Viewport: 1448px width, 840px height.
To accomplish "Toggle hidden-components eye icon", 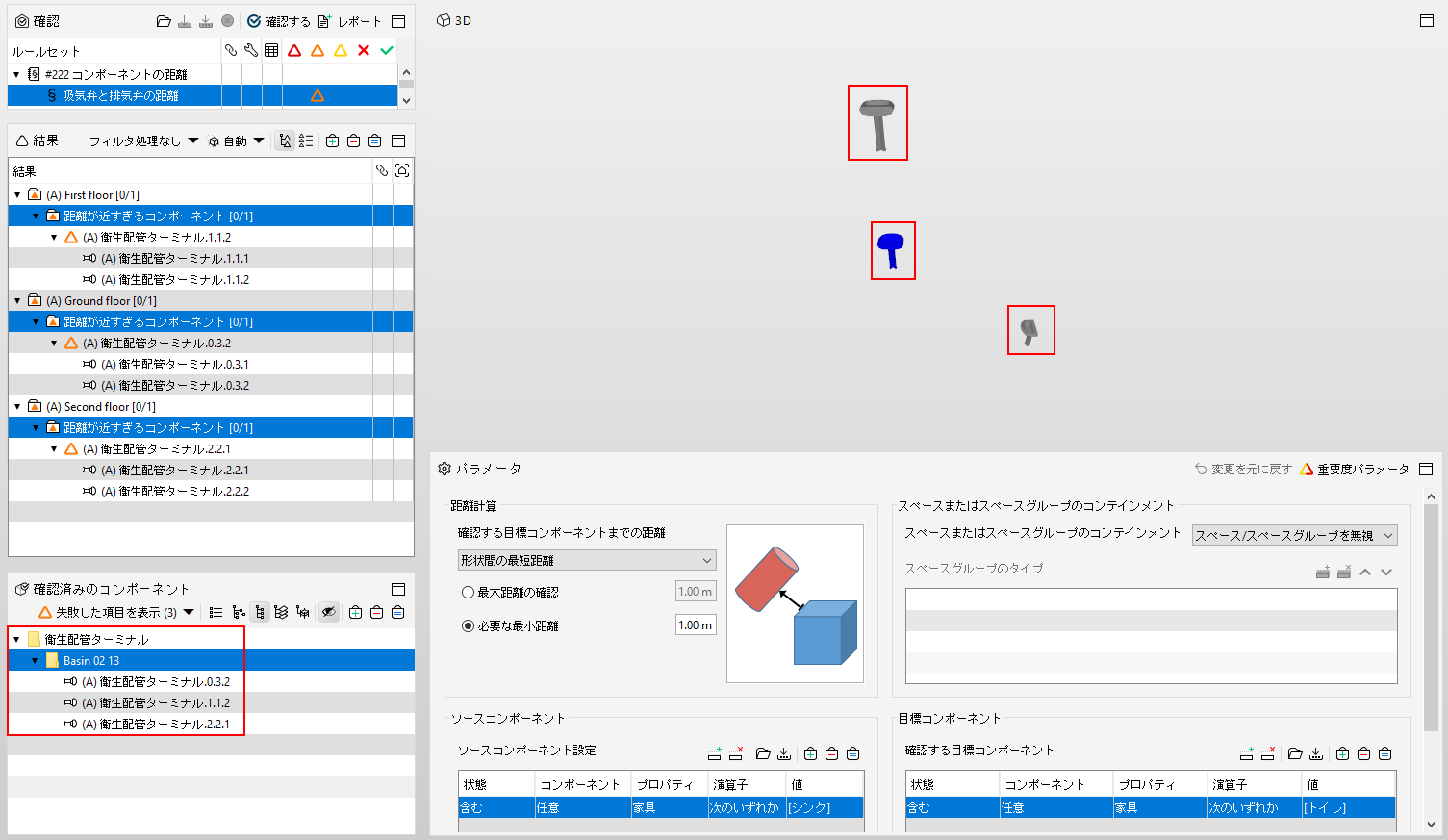I will [x=329, y=612].
